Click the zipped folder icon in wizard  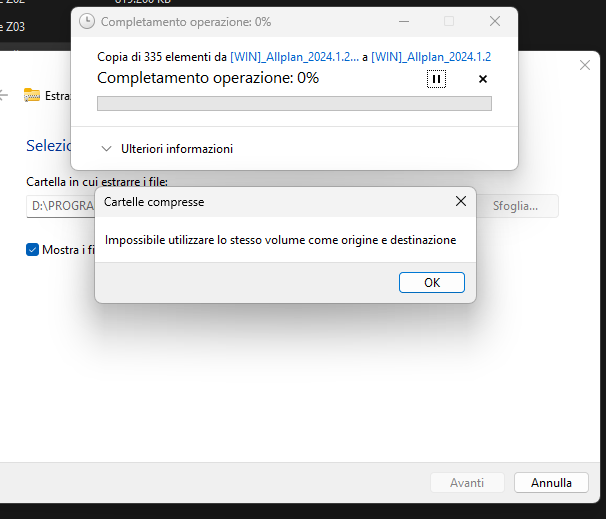click(x=32, y=95)
